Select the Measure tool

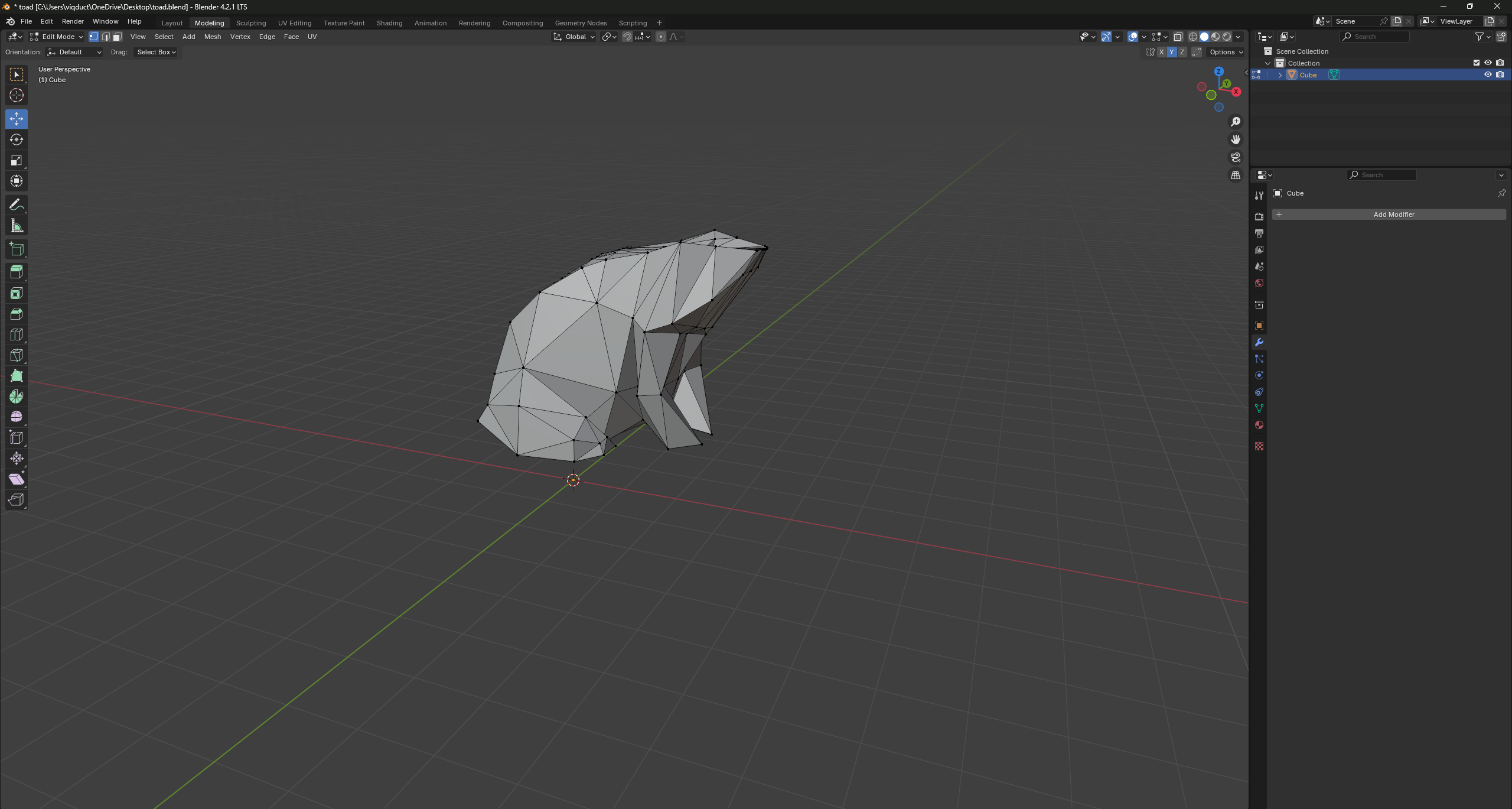(x=17, y=226)
